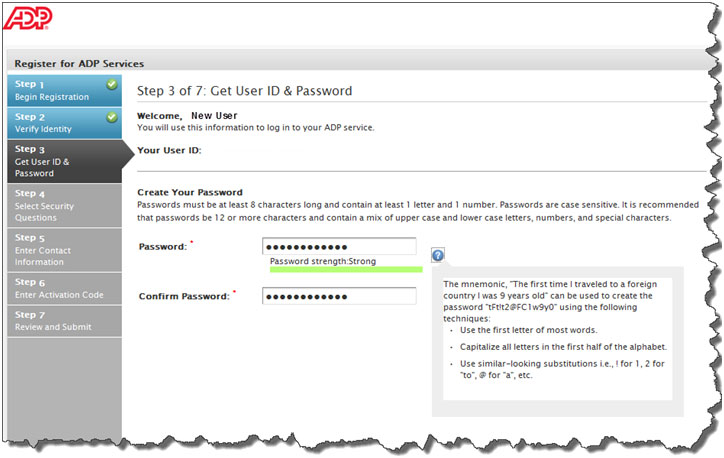
Task: Focus the Password input field
Action: pyautogui.click(x=339, y=247)
